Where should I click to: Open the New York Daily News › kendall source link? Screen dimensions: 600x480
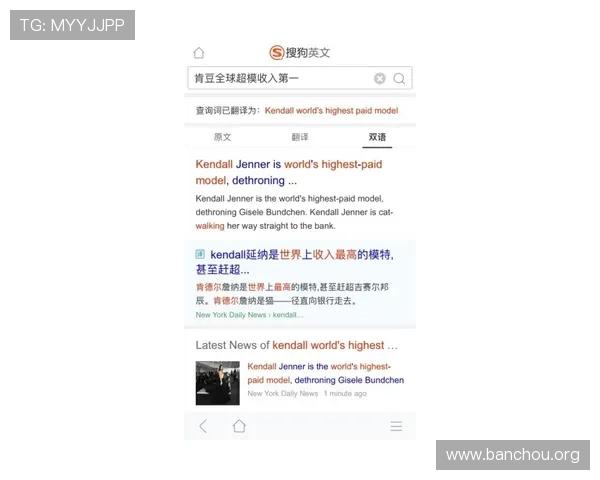point(249,315)
